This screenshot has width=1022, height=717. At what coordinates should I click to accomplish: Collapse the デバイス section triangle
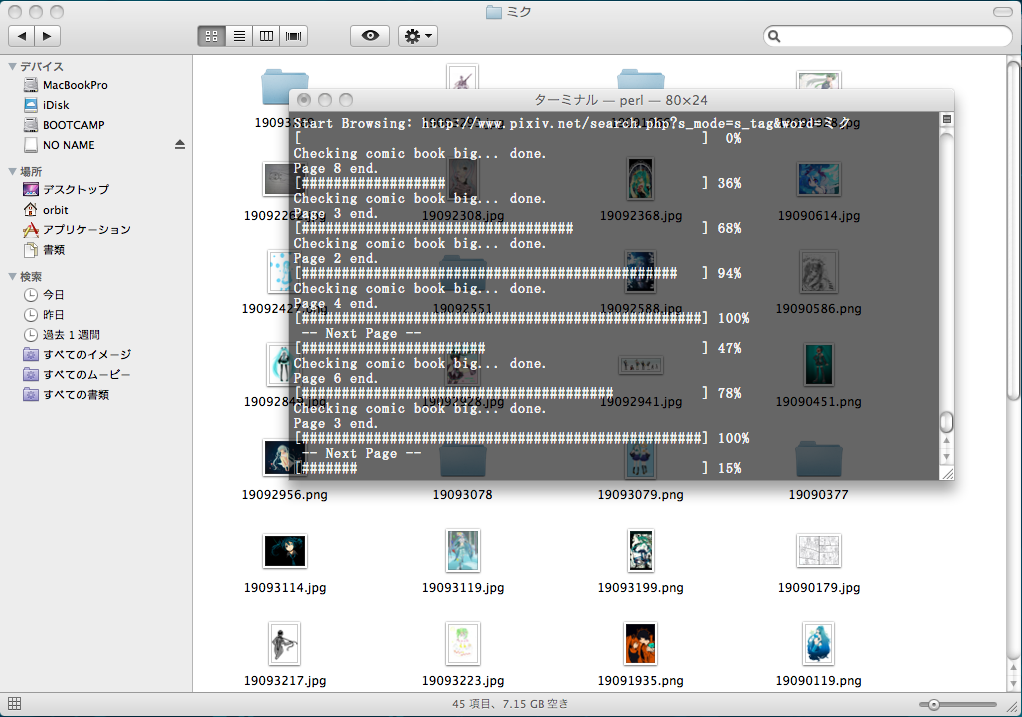tap(12, 66)
